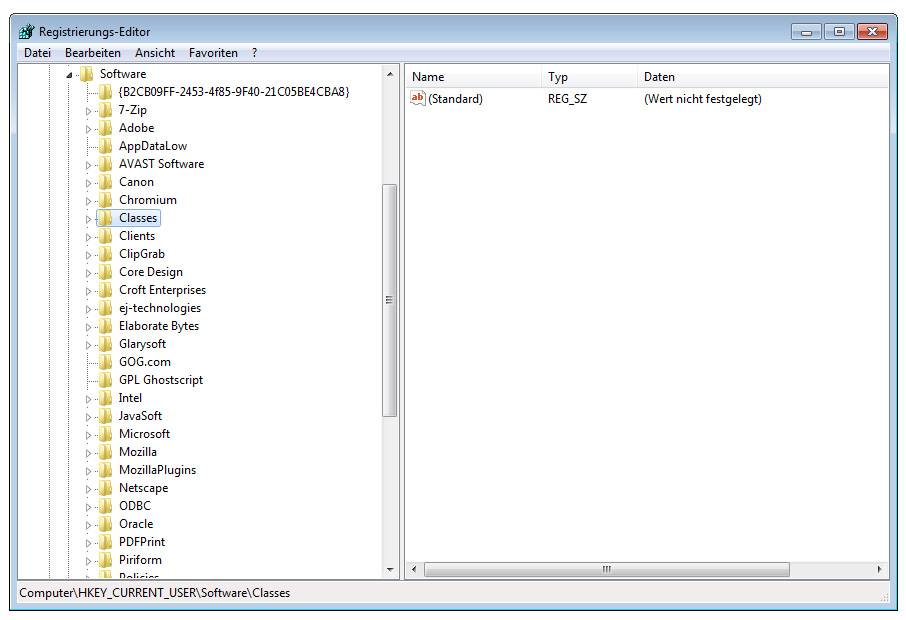Click the Mozilla key folder icon
906x620 pixels.
pyautogui.click(x=105, y=452)
